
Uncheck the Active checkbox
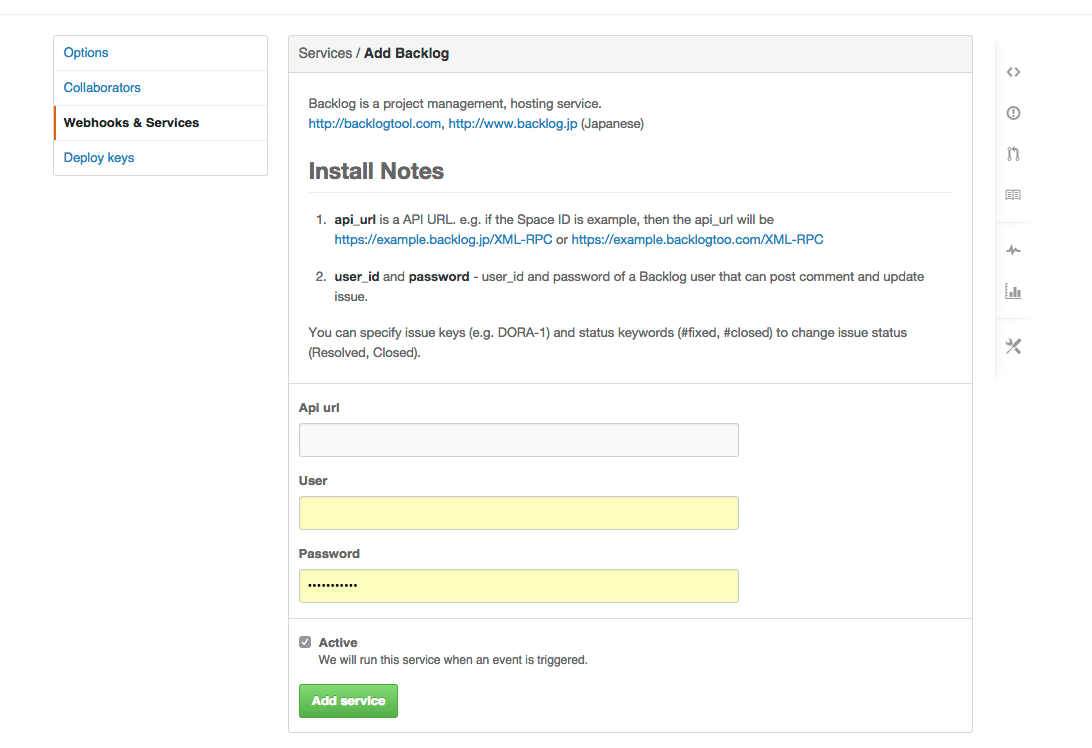tap(305, 642)
